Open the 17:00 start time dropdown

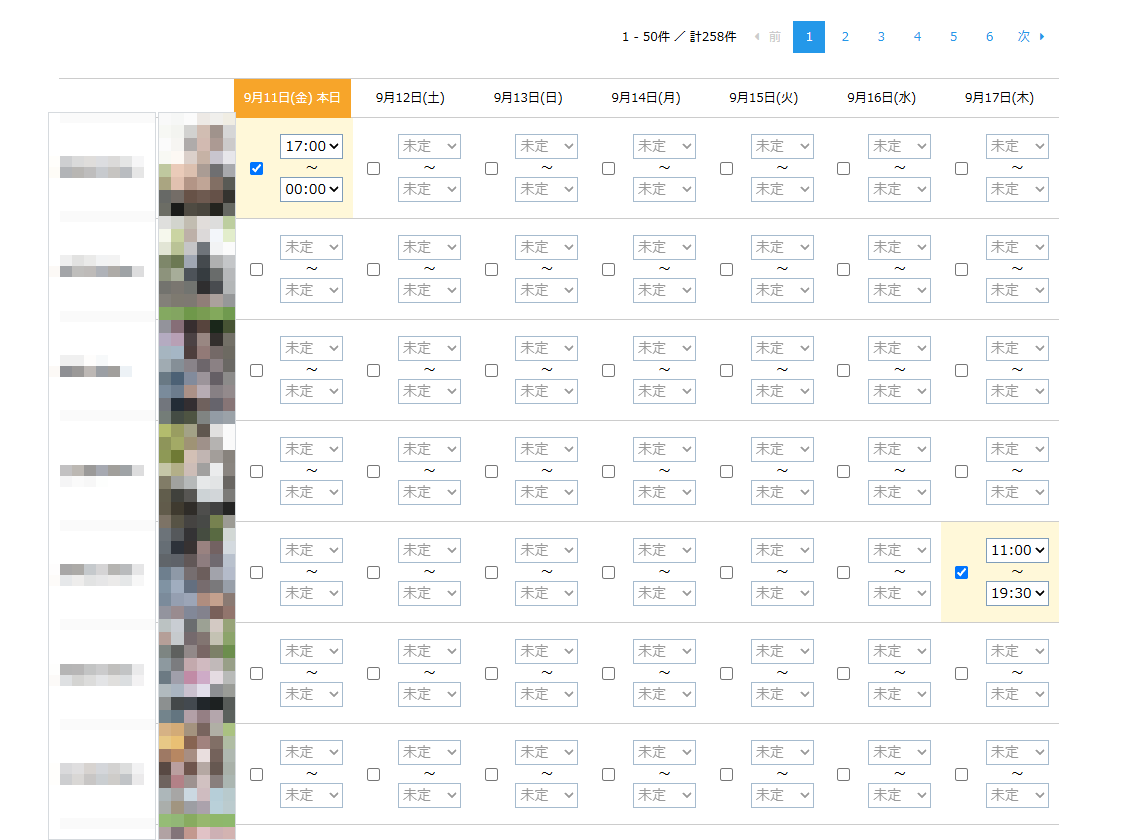click(x=311, y=147)
